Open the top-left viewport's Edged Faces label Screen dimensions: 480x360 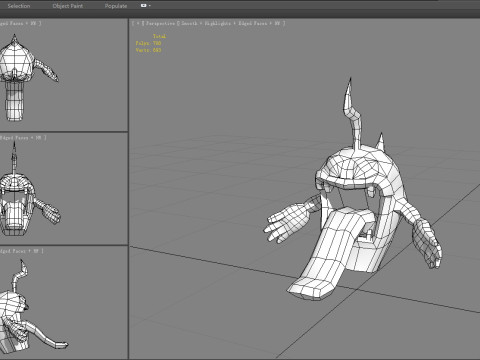(20, 23)
